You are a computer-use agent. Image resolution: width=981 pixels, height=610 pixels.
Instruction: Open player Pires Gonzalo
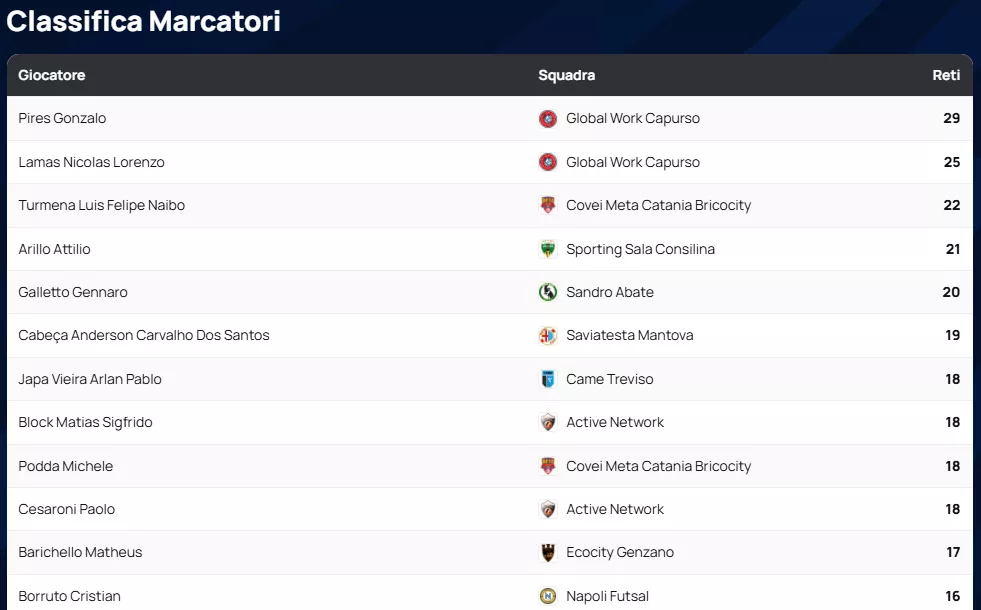(x=62, y=118)
